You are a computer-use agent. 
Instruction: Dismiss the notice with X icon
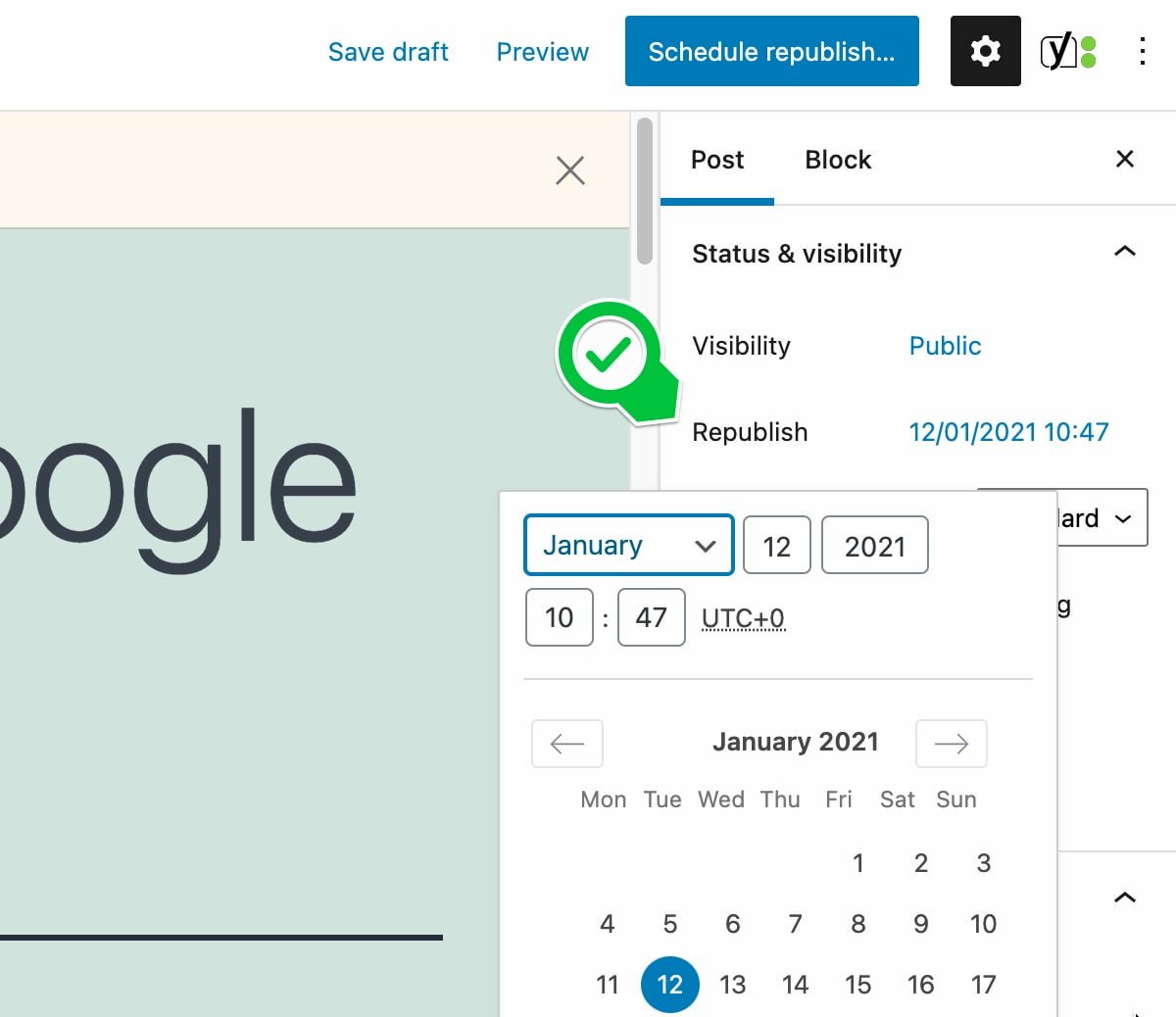coord(569,170)
